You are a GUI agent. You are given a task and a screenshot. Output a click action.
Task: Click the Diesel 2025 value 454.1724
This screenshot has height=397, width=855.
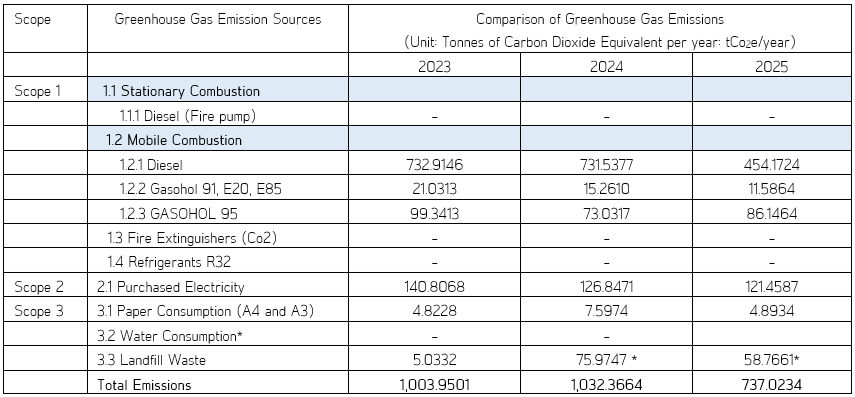(771, 165)
